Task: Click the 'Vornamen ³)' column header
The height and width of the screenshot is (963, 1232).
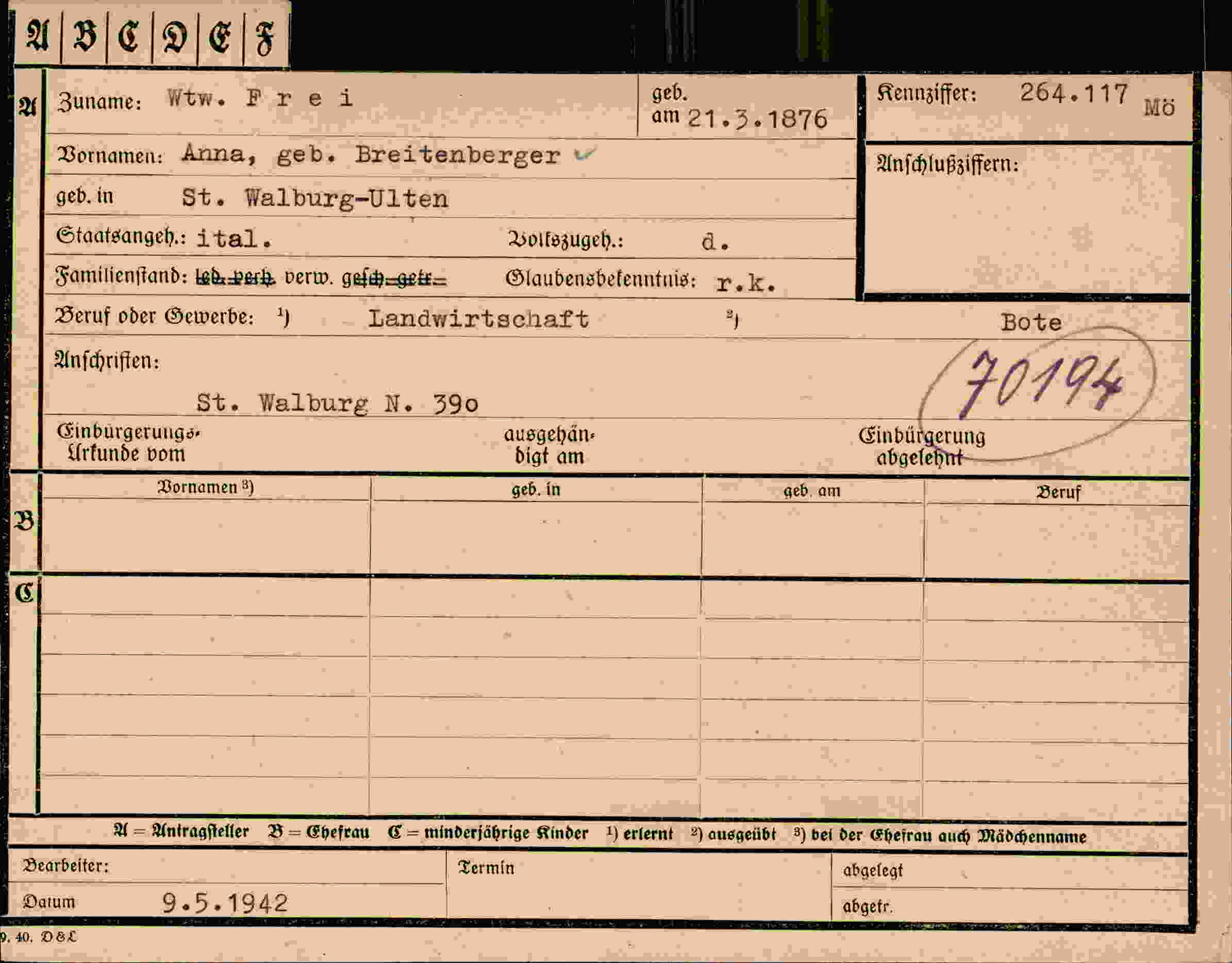Action: pyautogui.click(x=205, y=487)
